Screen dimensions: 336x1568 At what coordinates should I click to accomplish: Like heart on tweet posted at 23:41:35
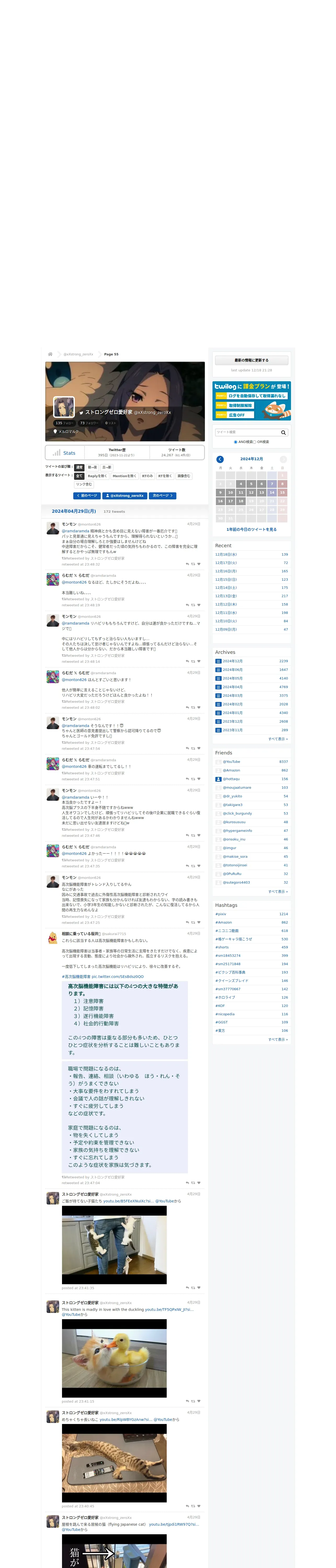(199, 1288)
